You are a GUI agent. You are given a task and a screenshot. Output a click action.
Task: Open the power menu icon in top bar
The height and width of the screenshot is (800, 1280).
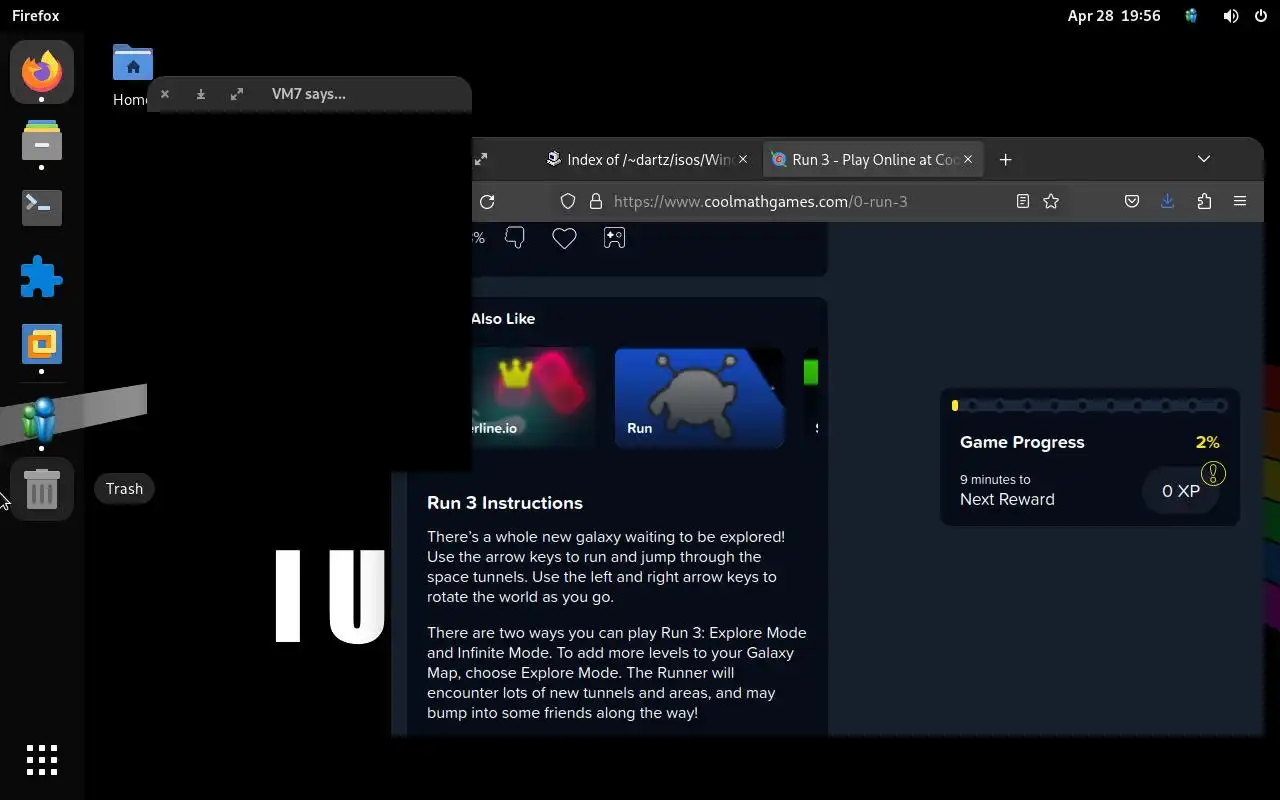1260,16
